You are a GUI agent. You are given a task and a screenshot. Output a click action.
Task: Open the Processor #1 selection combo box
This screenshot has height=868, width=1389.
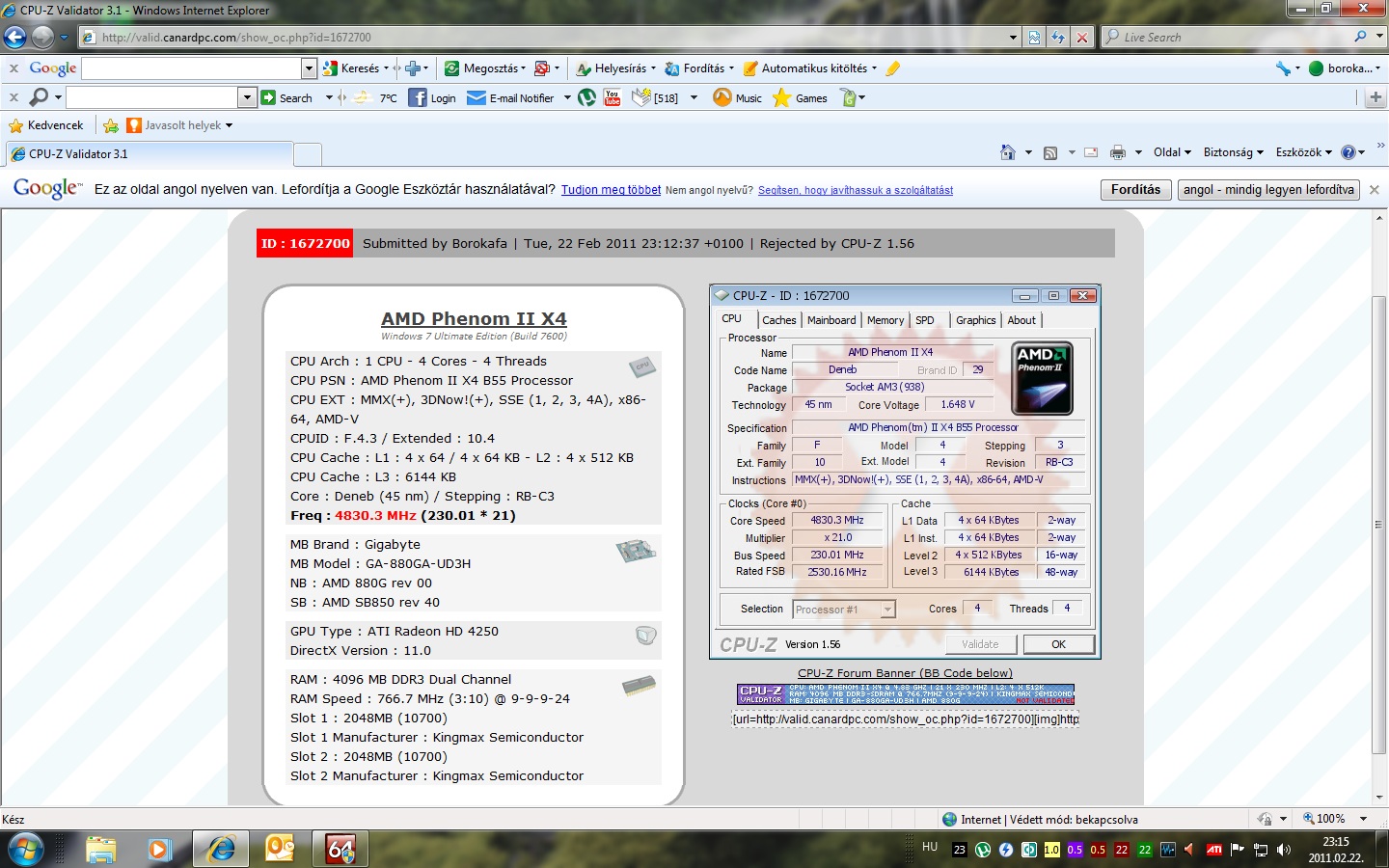click(x=844, y=610)
